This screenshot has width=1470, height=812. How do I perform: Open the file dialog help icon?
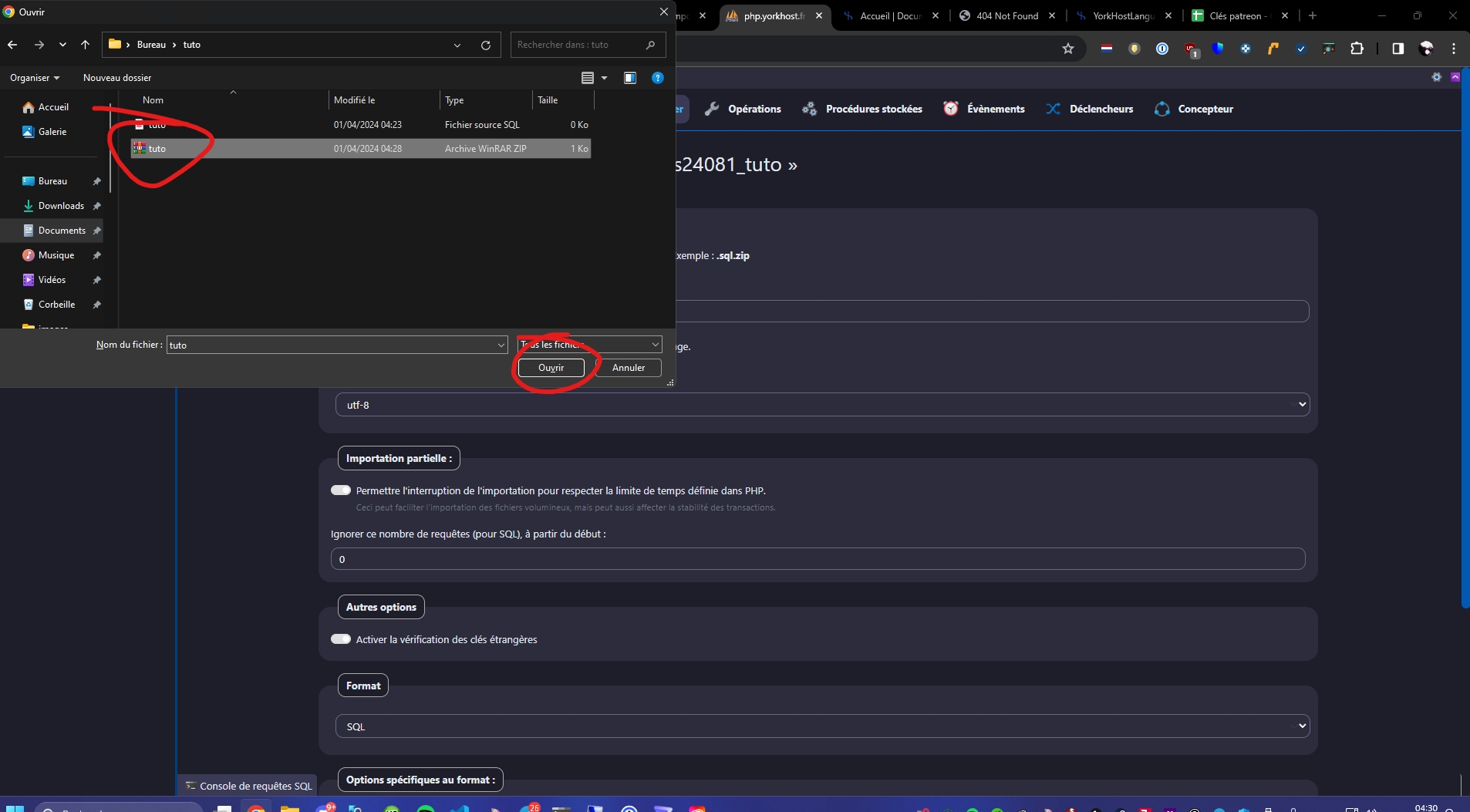[657, 78]
